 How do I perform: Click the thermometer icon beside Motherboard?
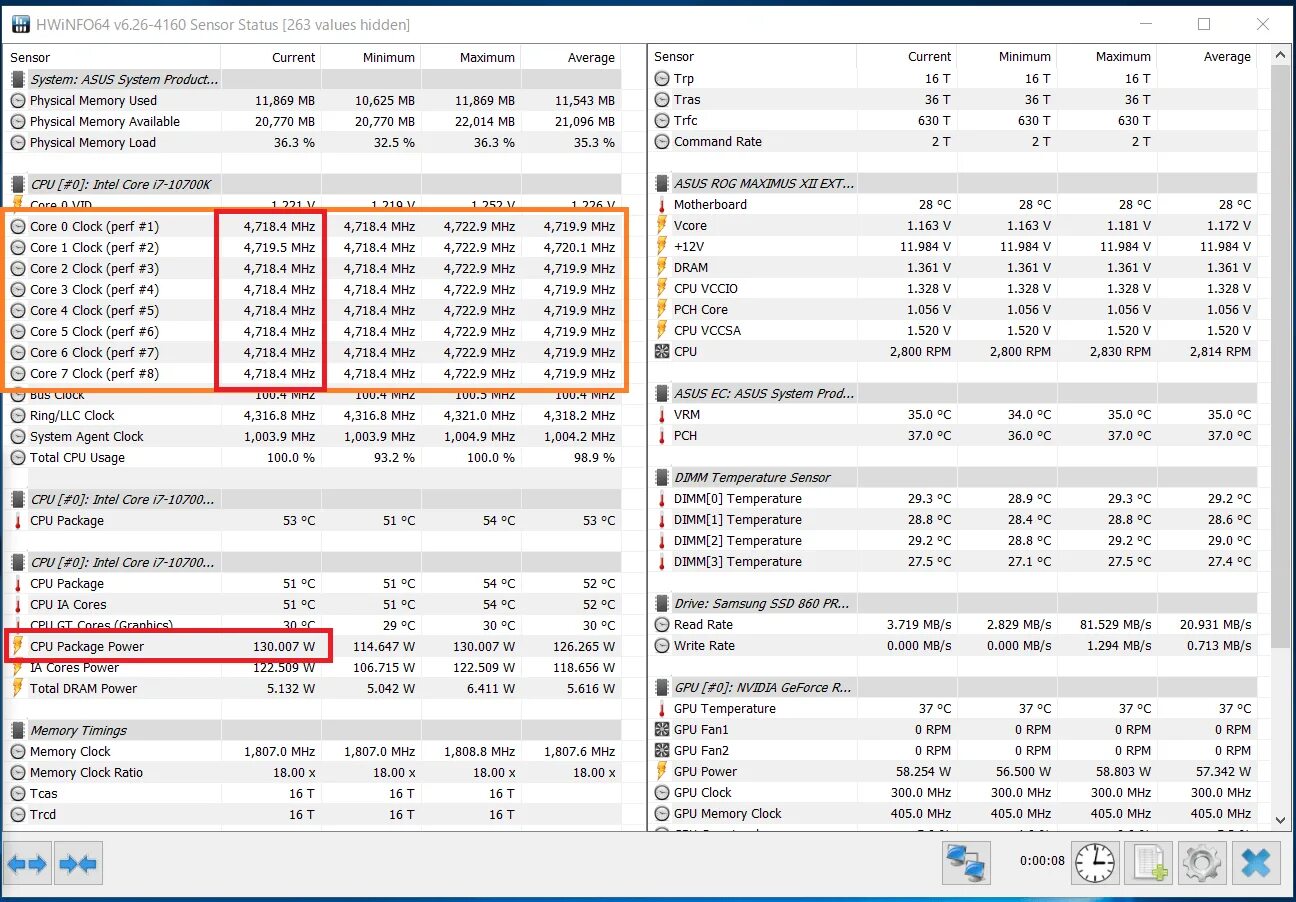pyautogui.click(x=661, y=205)
